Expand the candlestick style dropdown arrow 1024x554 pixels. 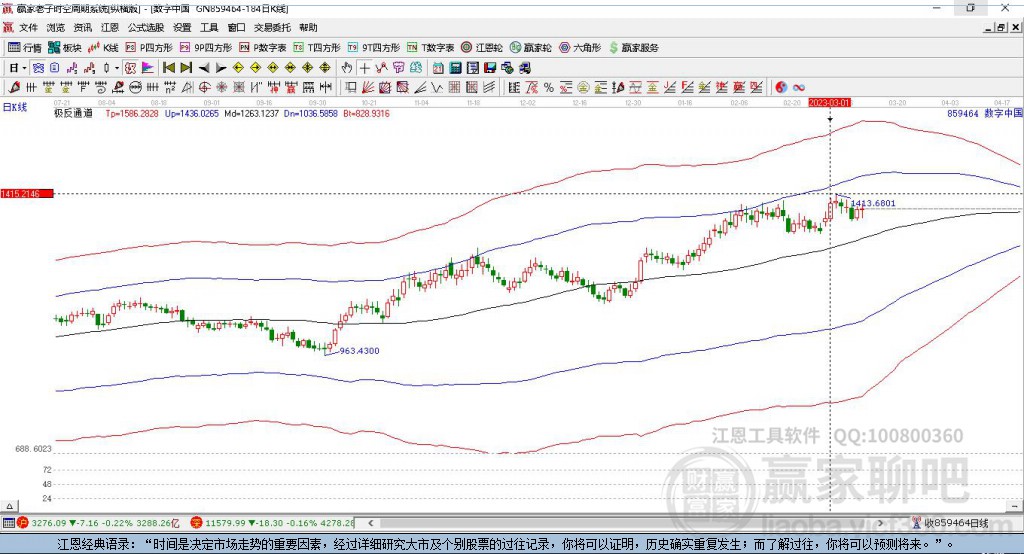[117, 68]
